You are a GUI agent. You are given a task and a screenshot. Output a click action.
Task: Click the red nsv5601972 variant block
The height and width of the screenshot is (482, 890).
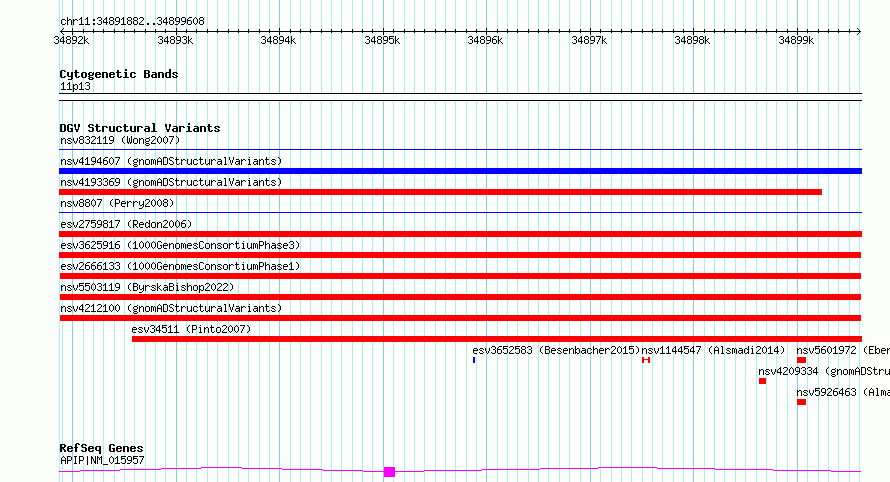pos(801,360)
